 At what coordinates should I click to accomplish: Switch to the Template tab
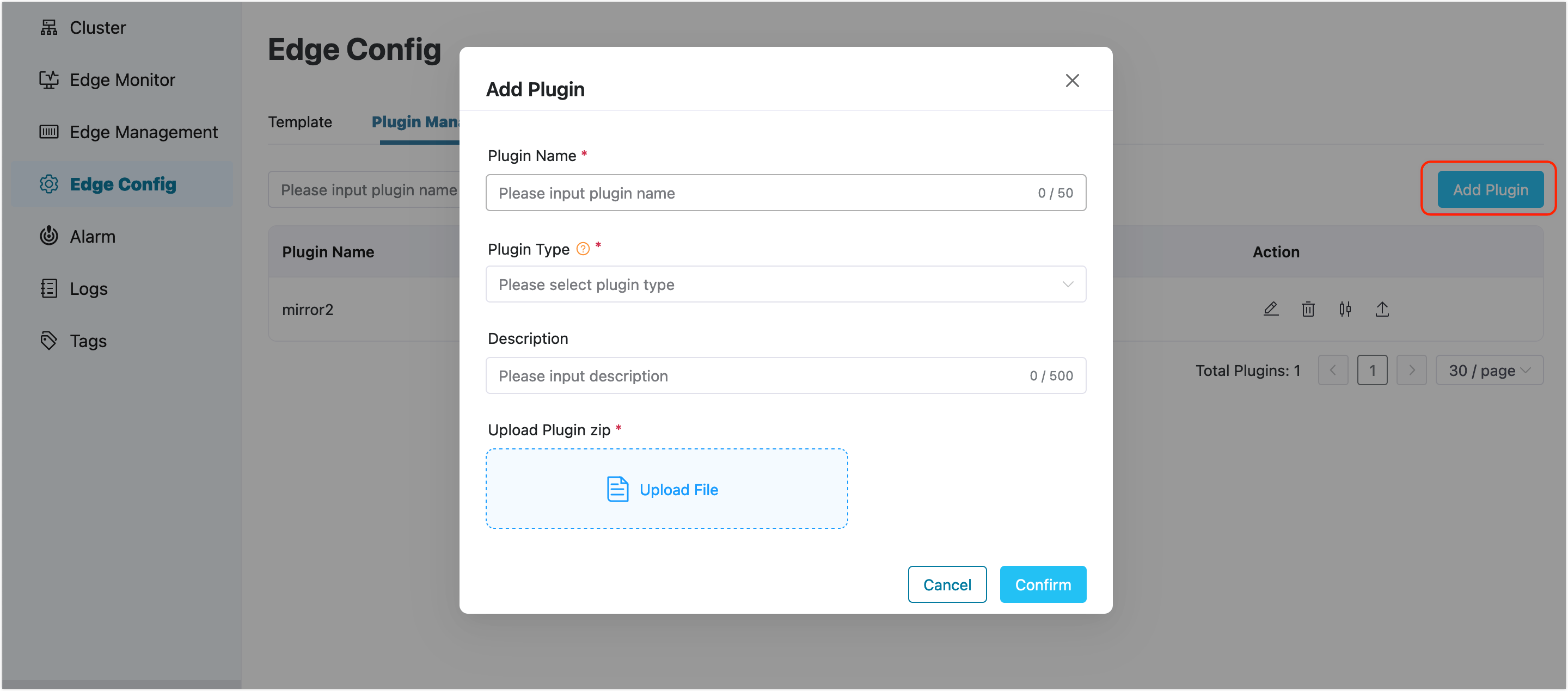pos(300,122)
